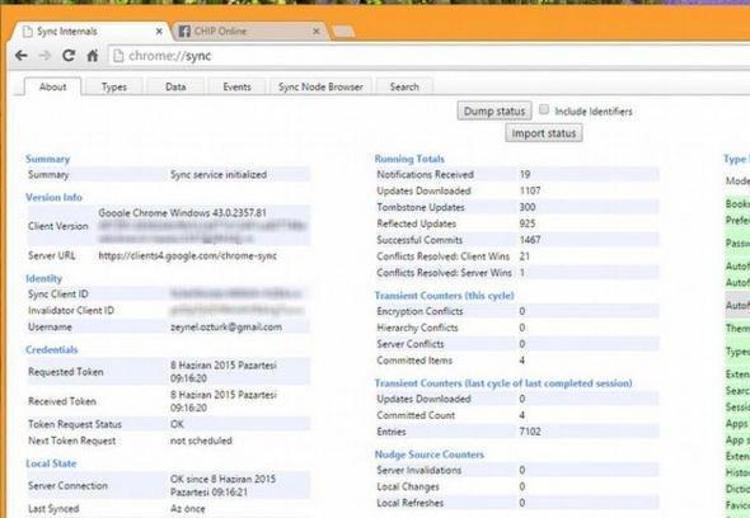750x518 pixels.
Task: Click the Hierarchy Conflicts row label
Action: 418,328
